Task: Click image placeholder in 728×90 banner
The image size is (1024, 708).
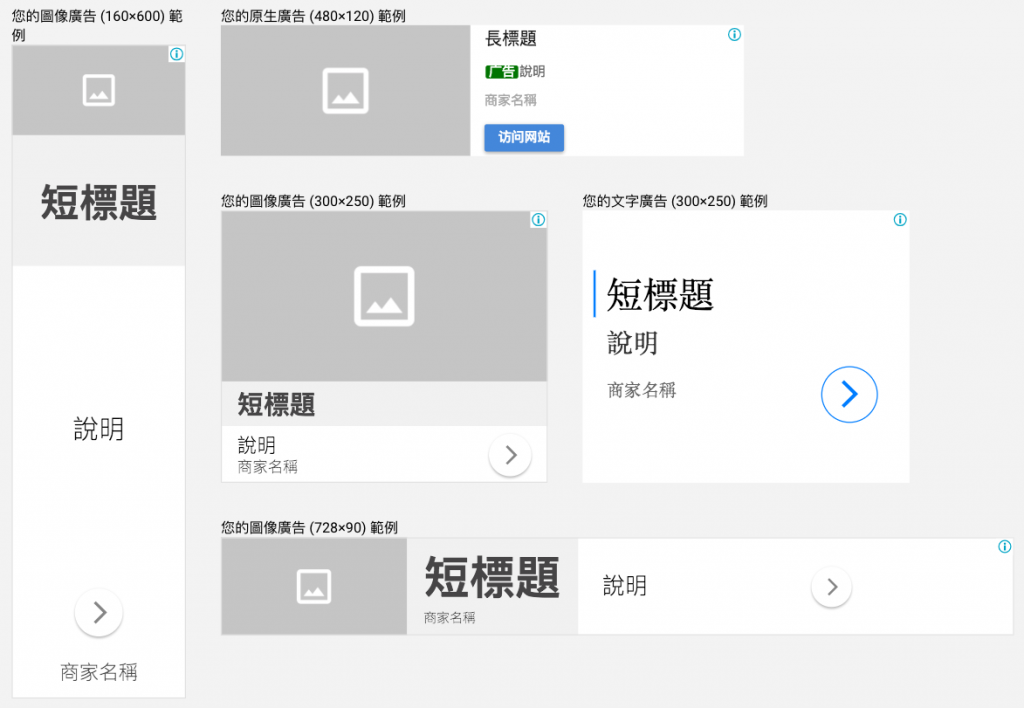Action: [x=314, y=586]
